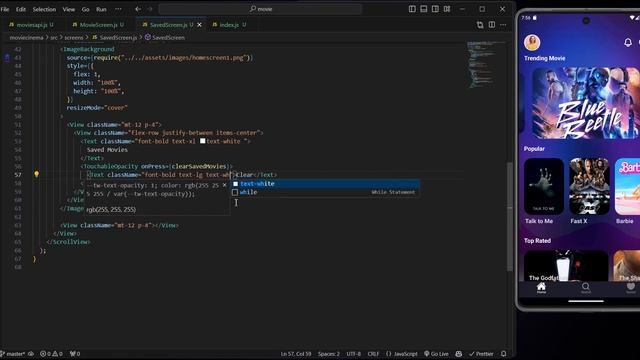Click line number 57 in gutter

coord(18,175)
